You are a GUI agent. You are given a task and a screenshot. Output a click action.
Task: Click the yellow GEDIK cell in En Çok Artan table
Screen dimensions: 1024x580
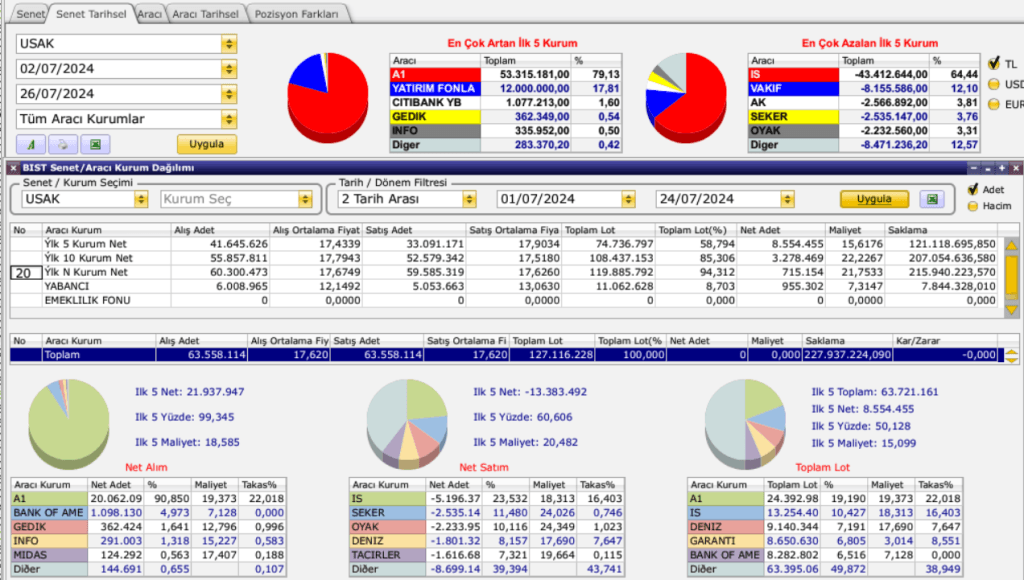(435, 117)
